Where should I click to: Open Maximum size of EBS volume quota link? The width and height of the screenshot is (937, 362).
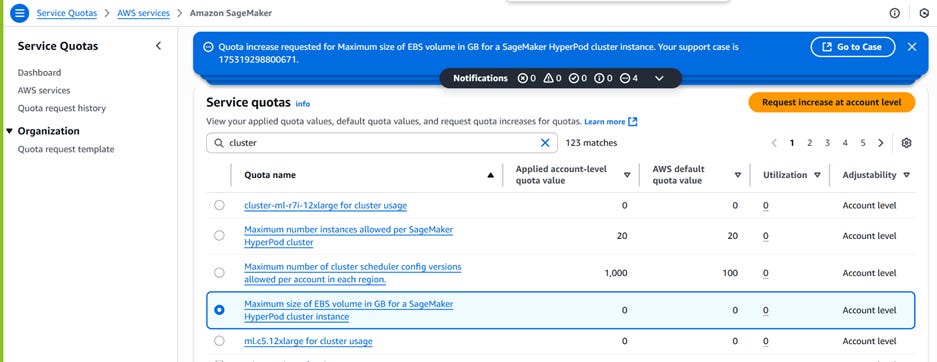(x=348, y=311)
